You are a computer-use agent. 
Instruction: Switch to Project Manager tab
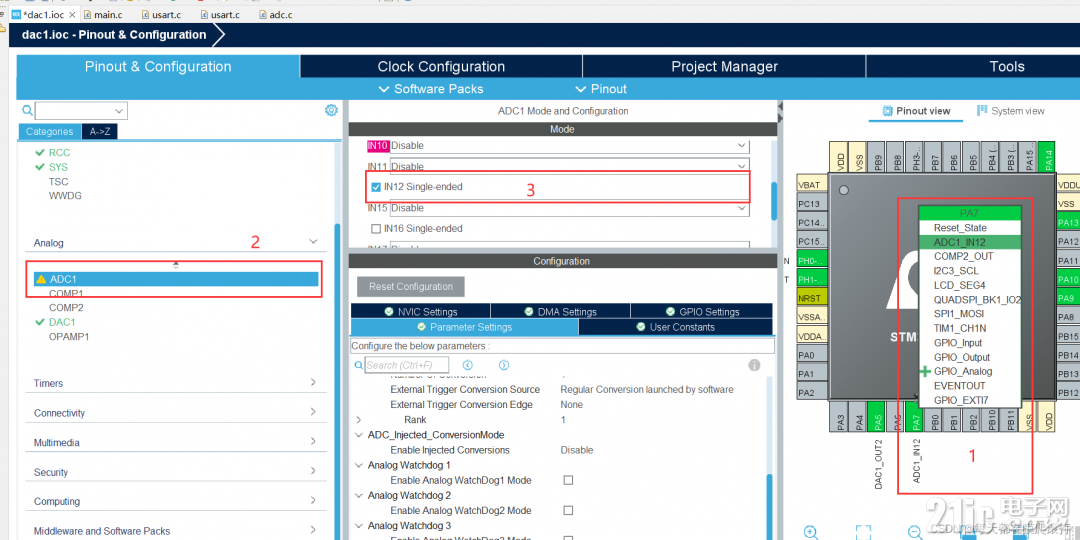(724, 67)
